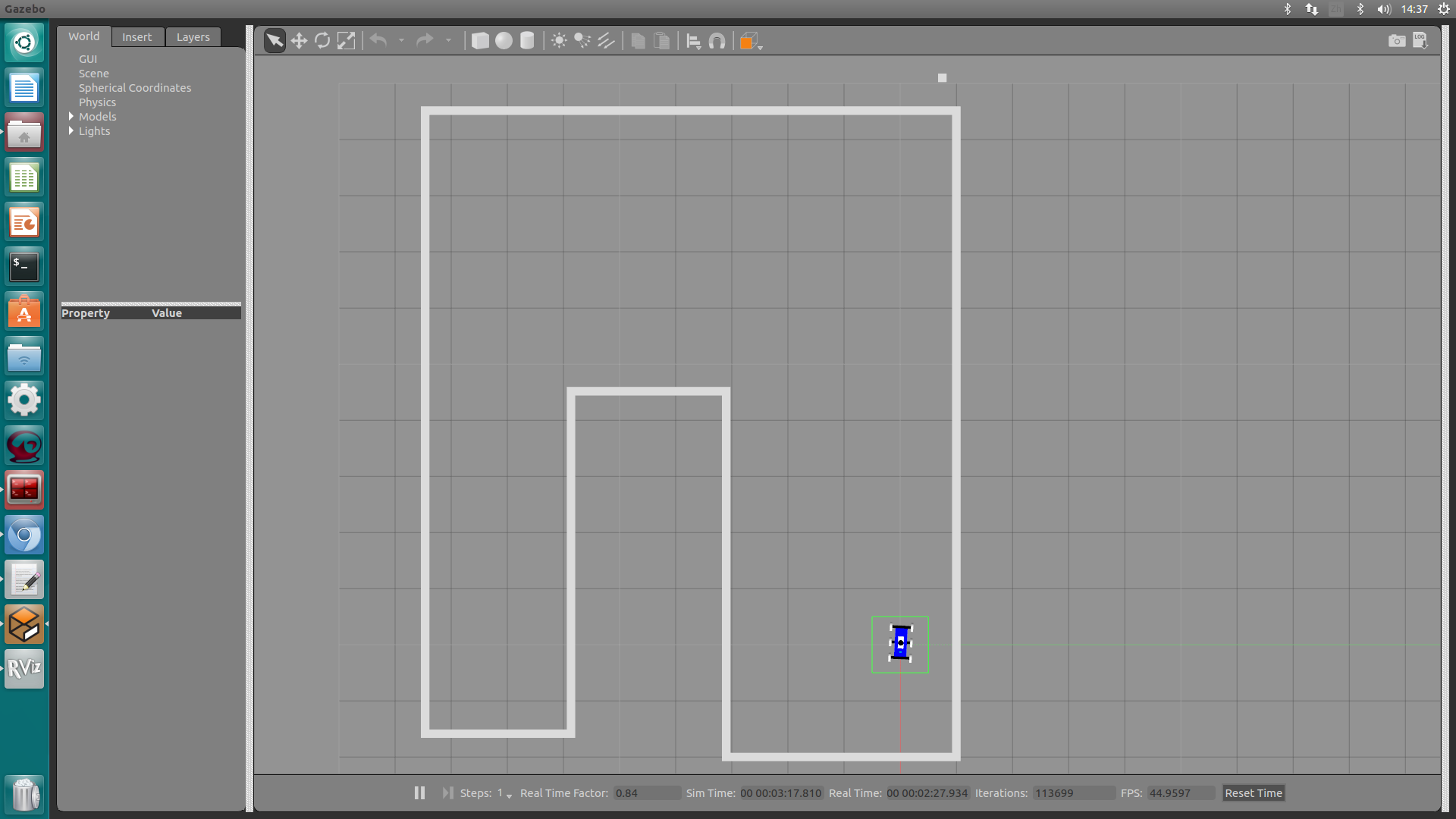Switch to the Insert tab
Screen dimensions: 1456x819
pyautogui.click(x=136, y=36)
